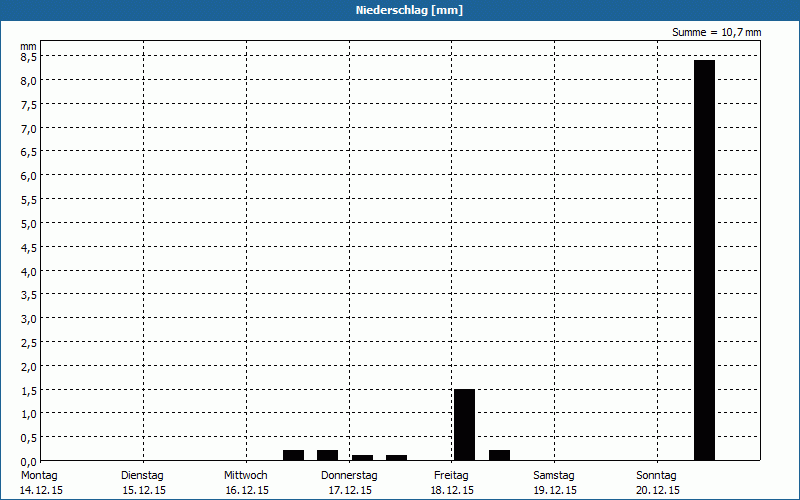This screenshot has width=800, height=500.
Task: Click the 4,5 value on the y-axis
Action: [29, 247]
